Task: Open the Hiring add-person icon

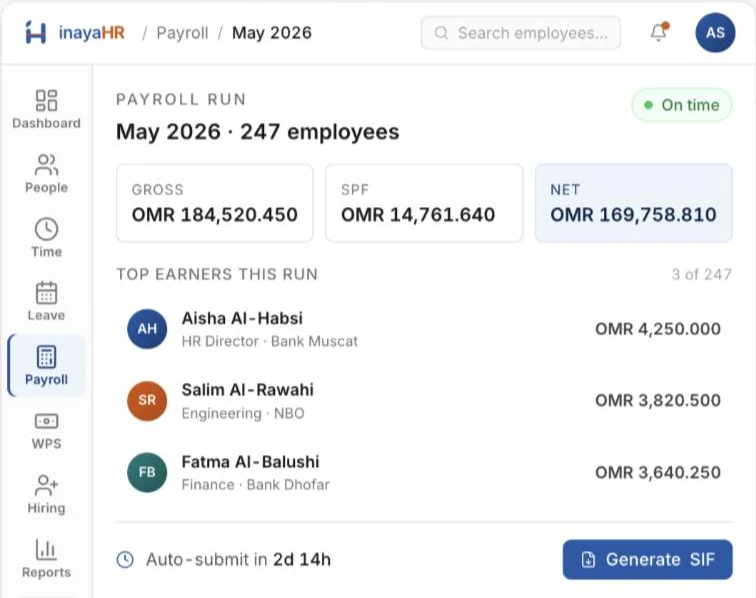Action: (46, 485)
